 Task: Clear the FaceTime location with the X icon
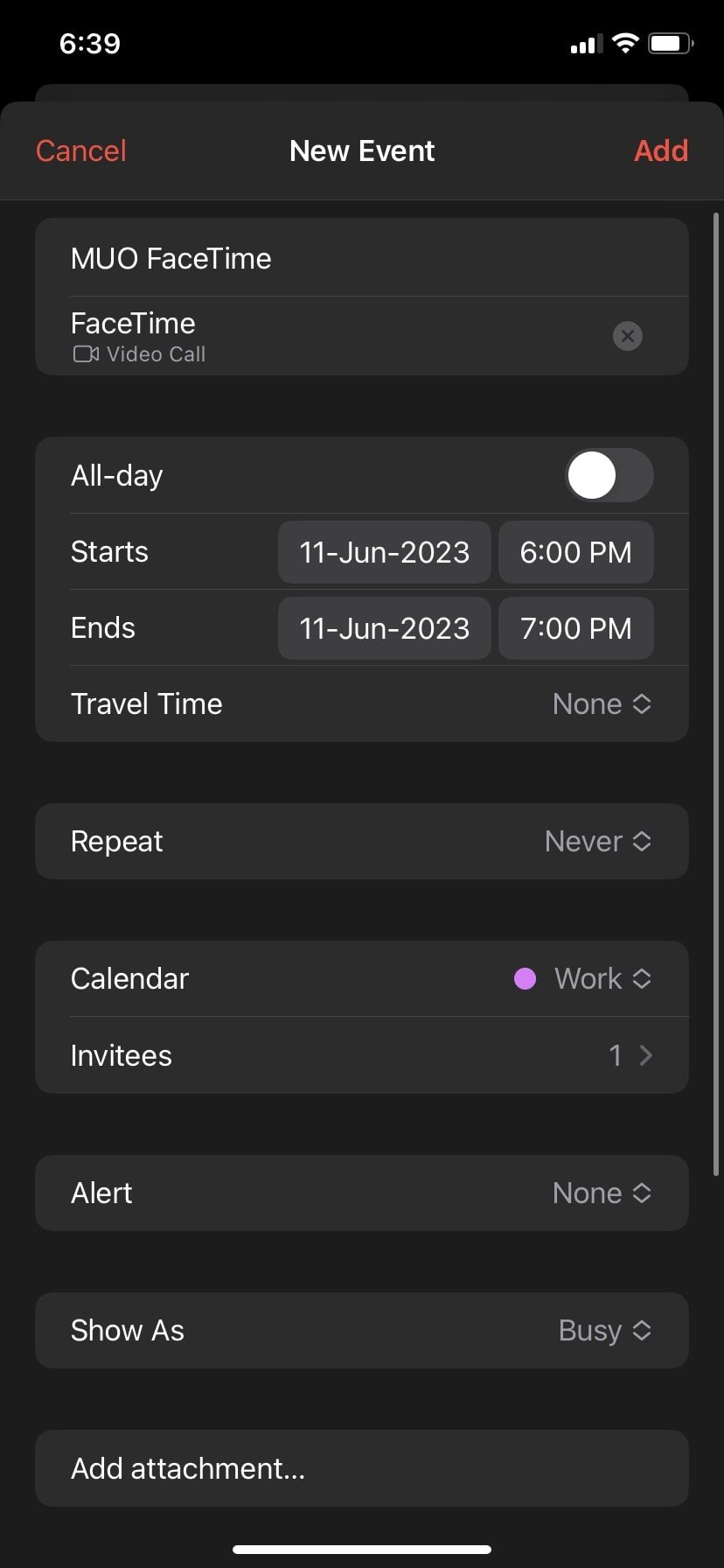coord(627,336)
